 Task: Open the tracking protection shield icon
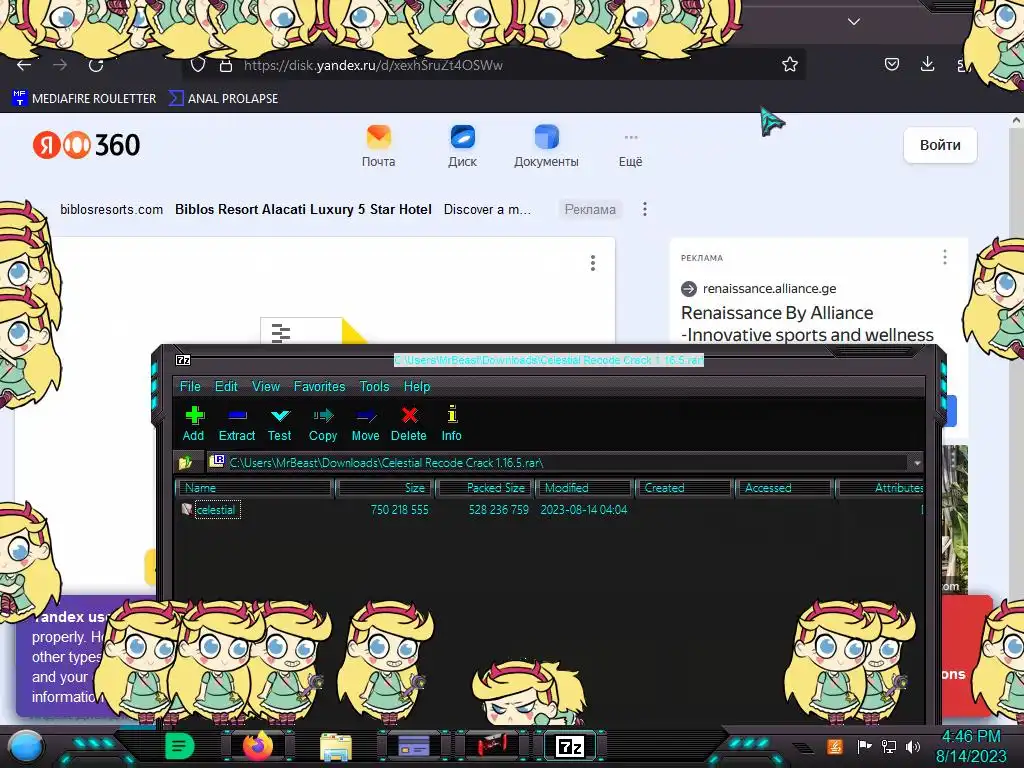coord(198,65)
